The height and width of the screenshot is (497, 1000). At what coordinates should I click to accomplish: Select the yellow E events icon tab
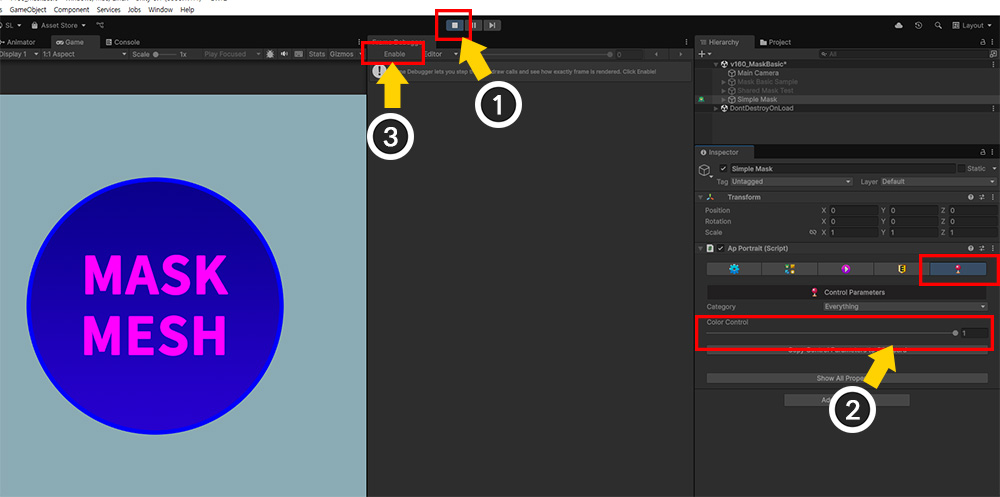[x=901, y=269]
